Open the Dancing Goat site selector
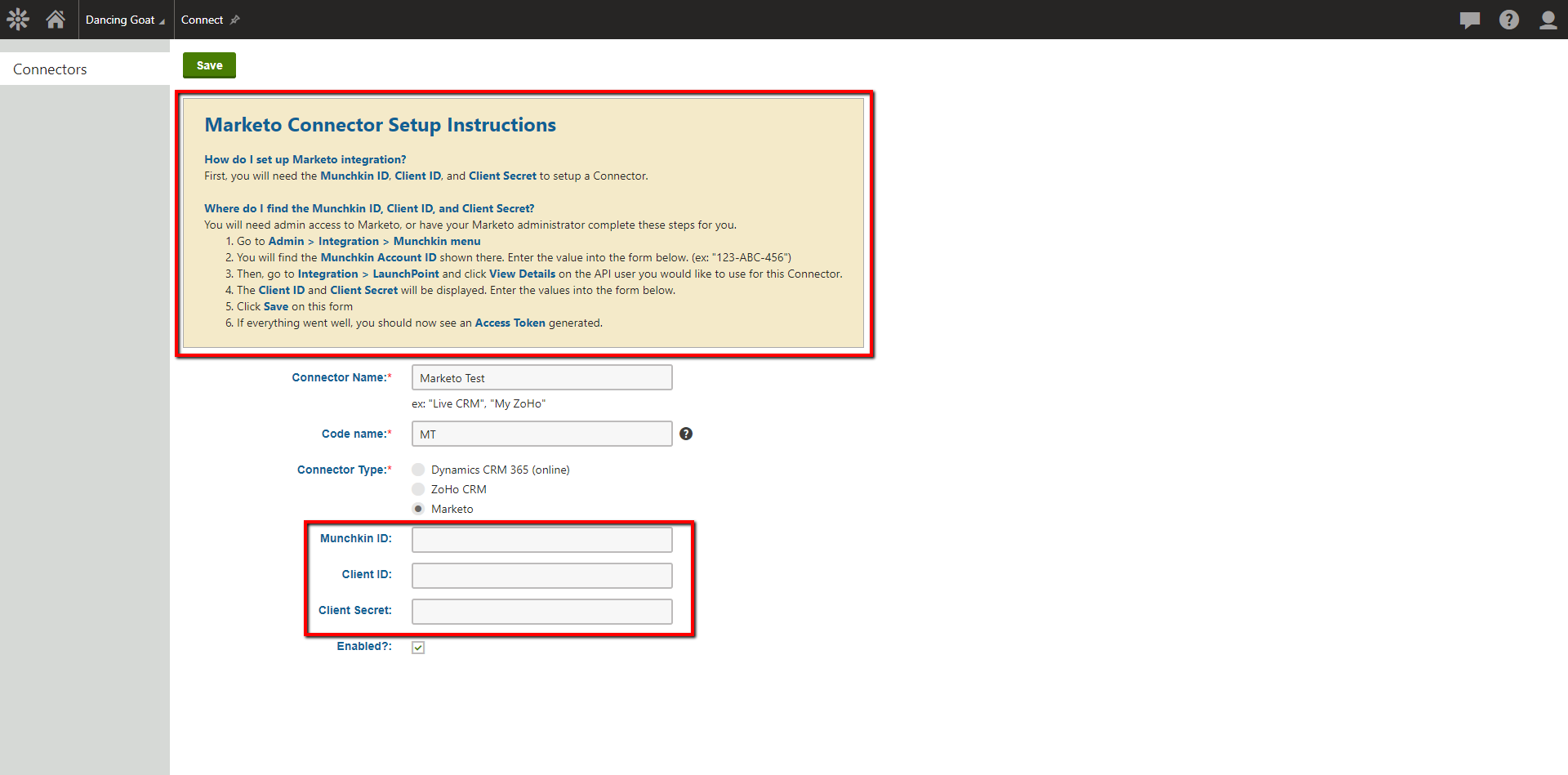1568x775 pixels. (125, 20)
